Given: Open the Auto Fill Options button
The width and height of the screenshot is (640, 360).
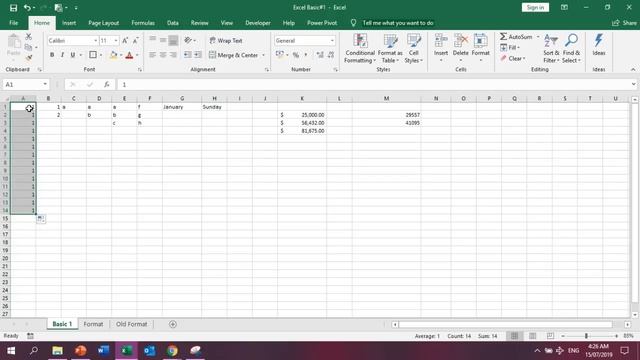Looking at the screenshot, I should [41, 219].
